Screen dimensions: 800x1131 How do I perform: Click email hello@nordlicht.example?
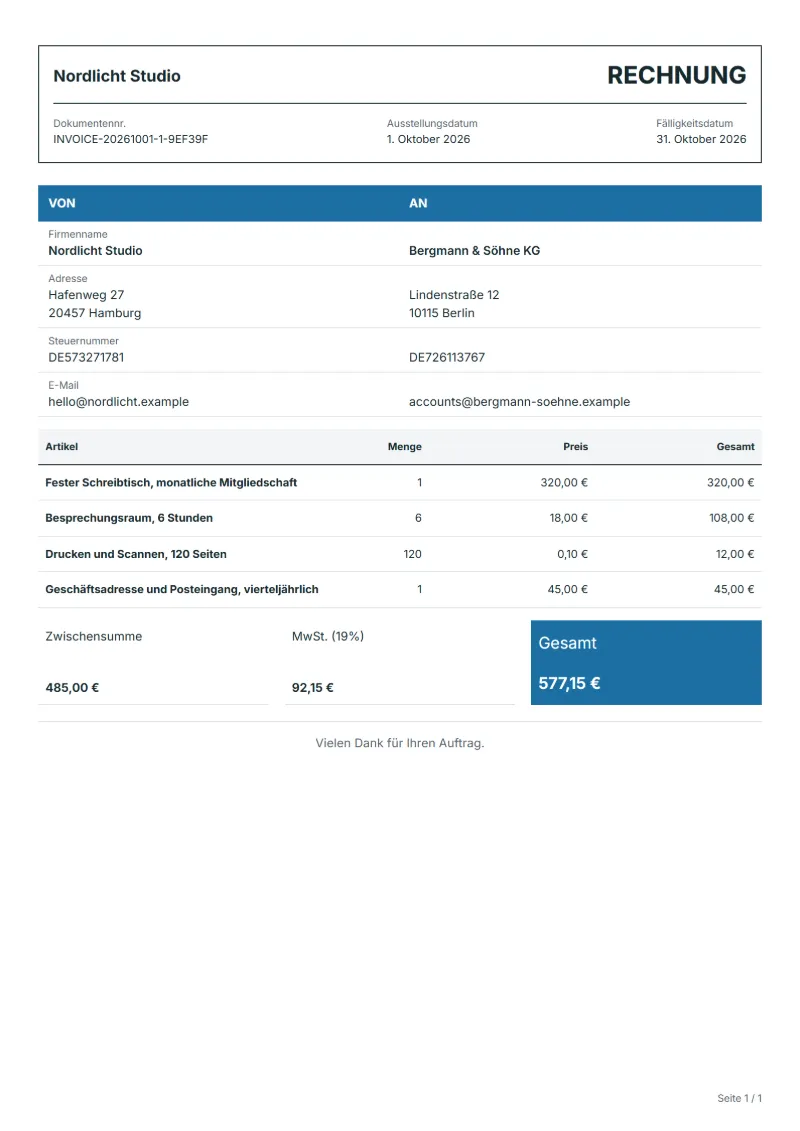tap(118, 402)
